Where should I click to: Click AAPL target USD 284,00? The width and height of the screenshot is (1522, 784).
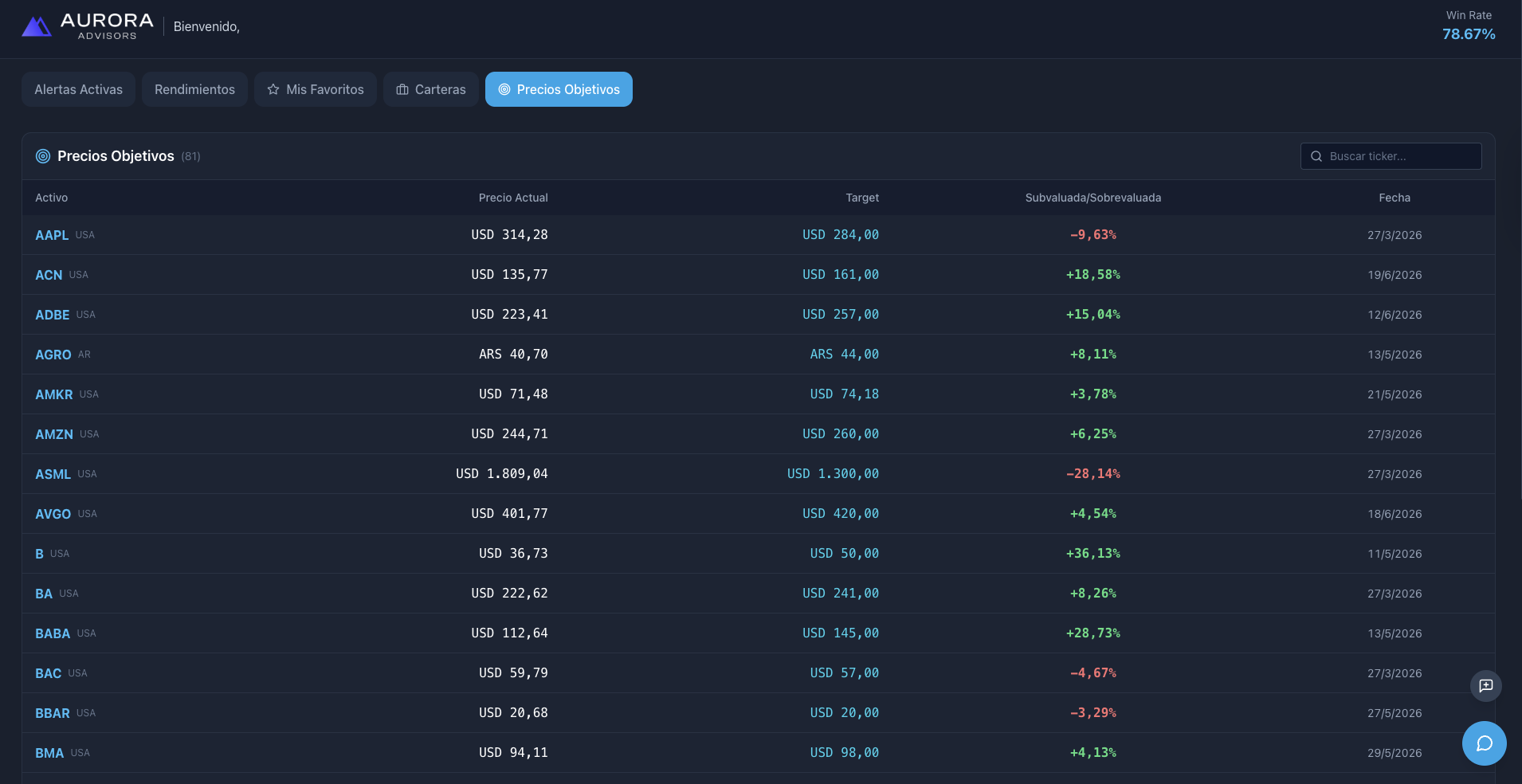coord(841,235)
